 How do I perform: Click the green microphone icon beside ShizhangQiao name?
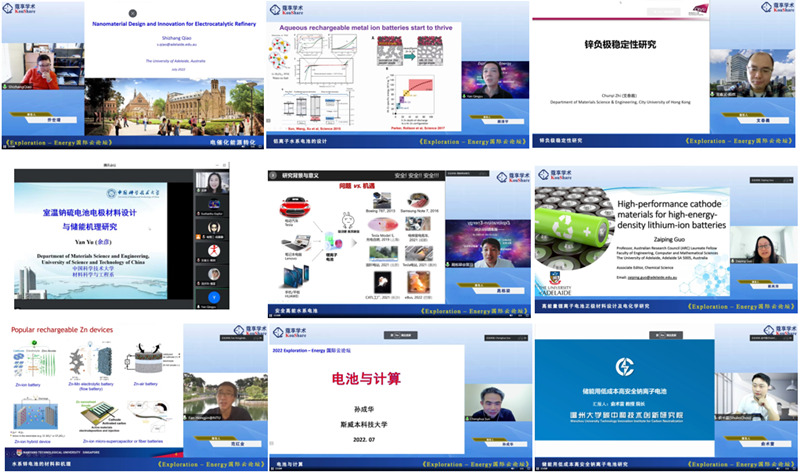click(7, 88)
